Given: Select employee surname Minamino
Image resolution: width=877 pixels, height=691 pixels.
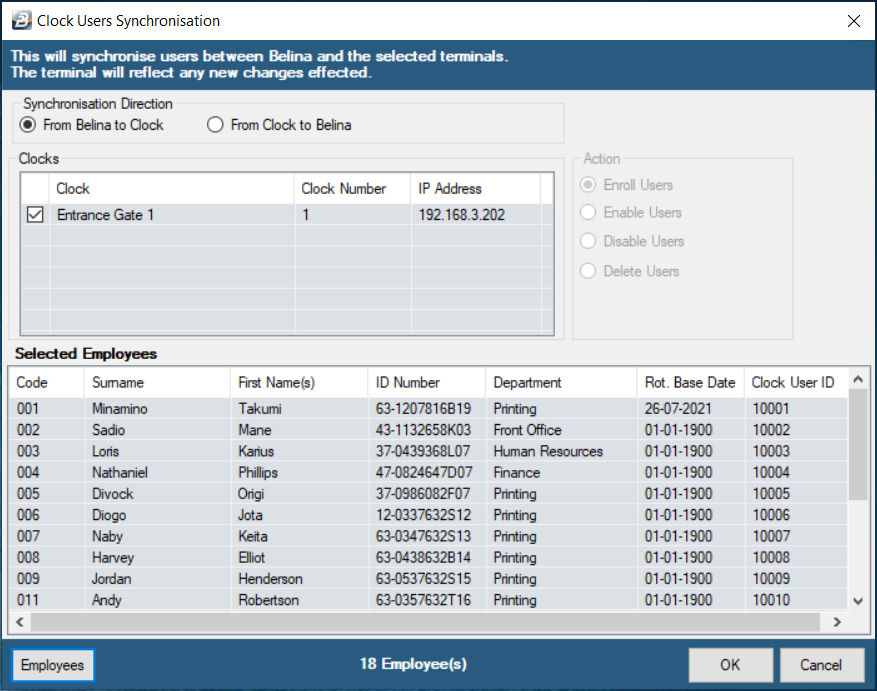Looking at the screenshot, I should (x=120, y=408).
